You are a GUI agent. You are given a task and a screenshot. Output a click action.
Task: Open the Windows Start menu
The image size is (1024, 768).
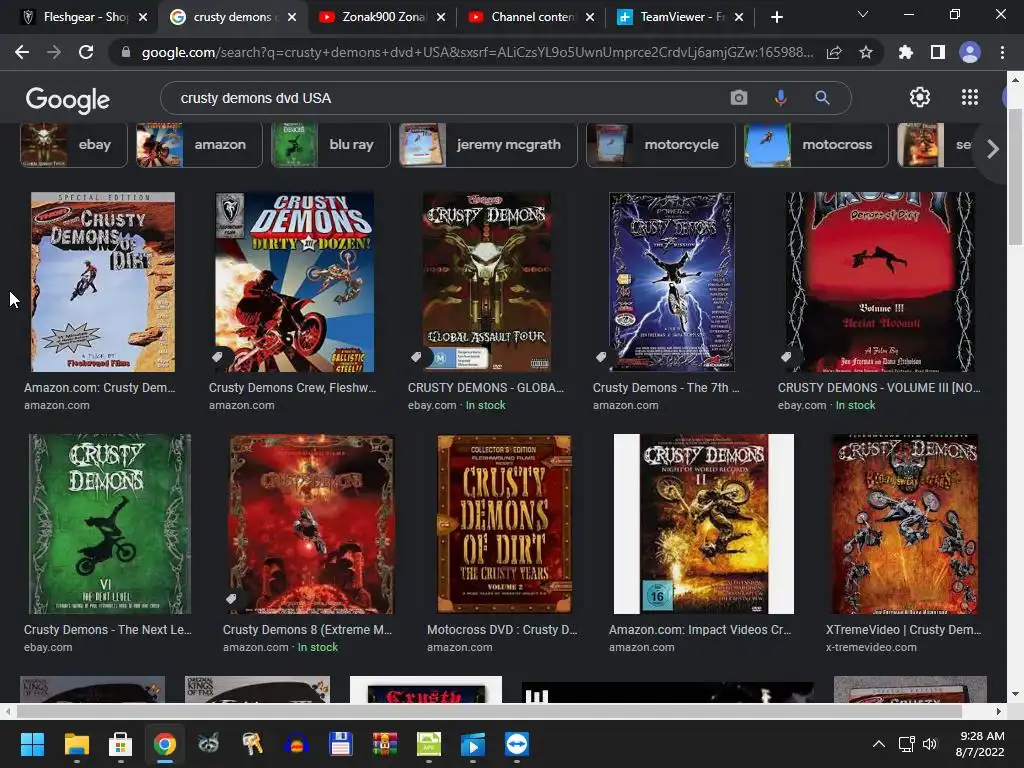click(x=32, y=744)
